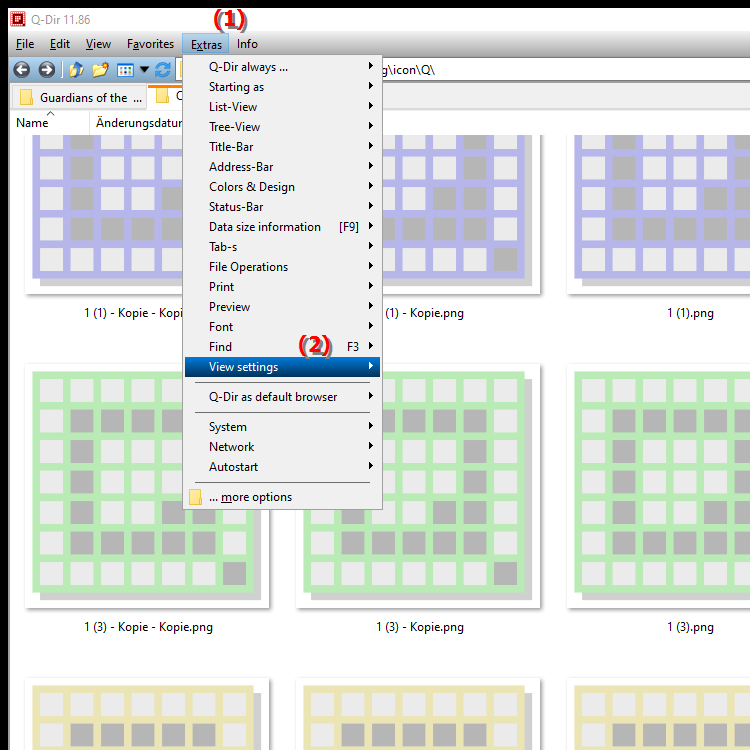This screenshot has height=750, width=750.
Task: Open the System submenu
Action: (282, 427)
